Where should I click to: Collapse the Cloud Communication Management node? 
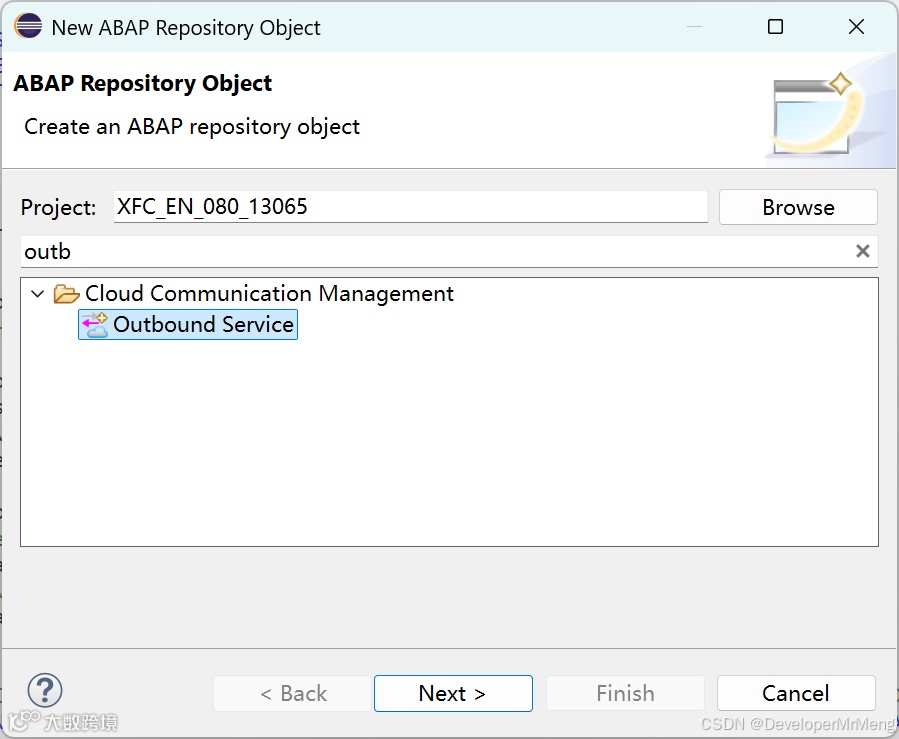[x=38, y=294]
